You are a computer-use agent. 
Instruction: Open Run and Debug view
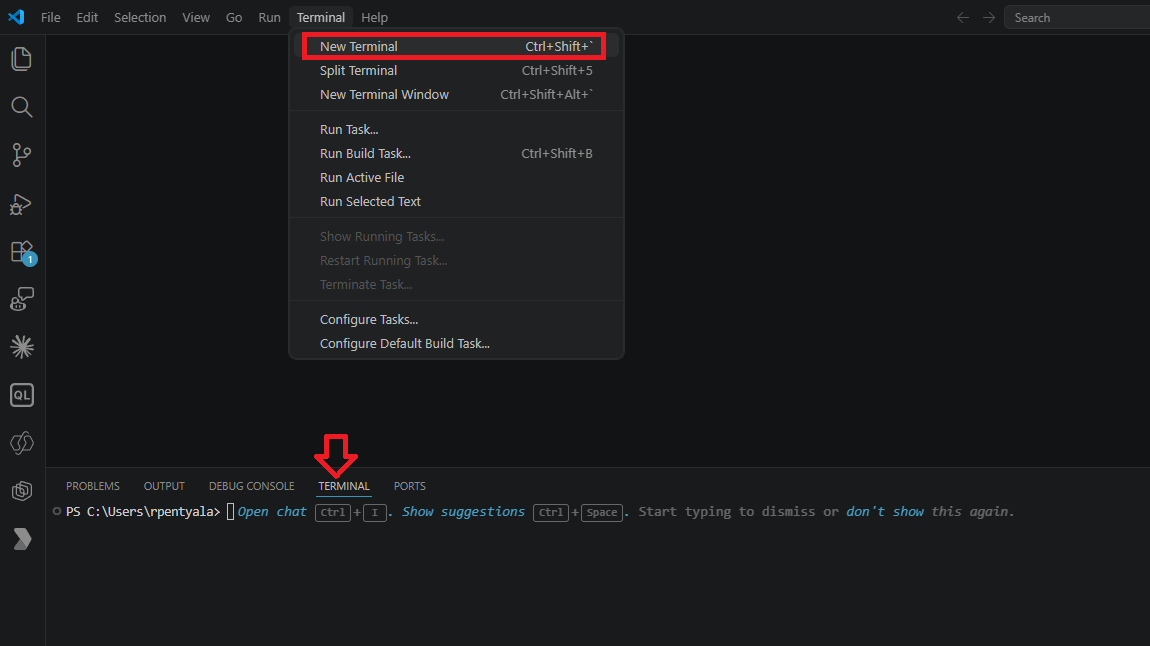tap(22, 203)
